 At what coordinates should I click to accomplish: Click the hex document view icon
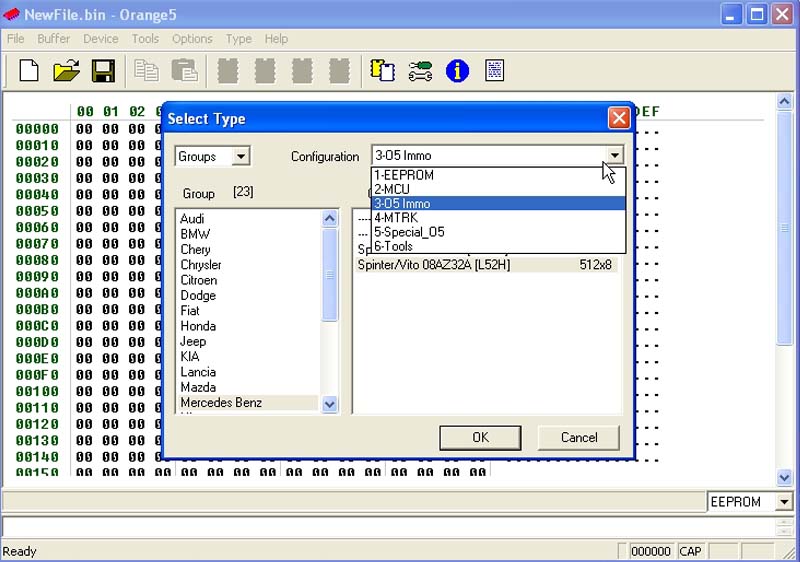click(x=494, y=70)
